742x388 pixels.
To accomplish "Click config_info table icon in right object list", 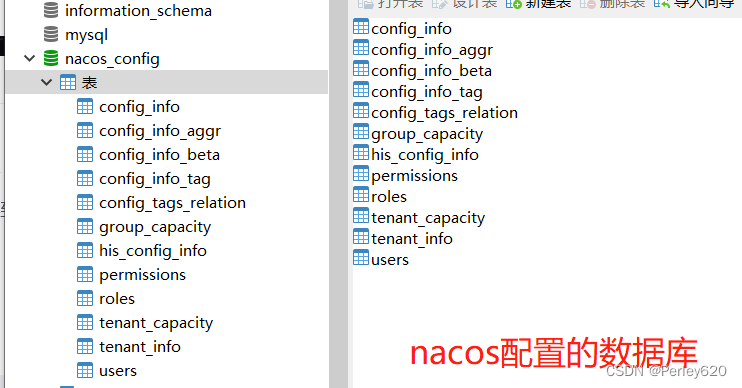I will (x=361, y=26).
